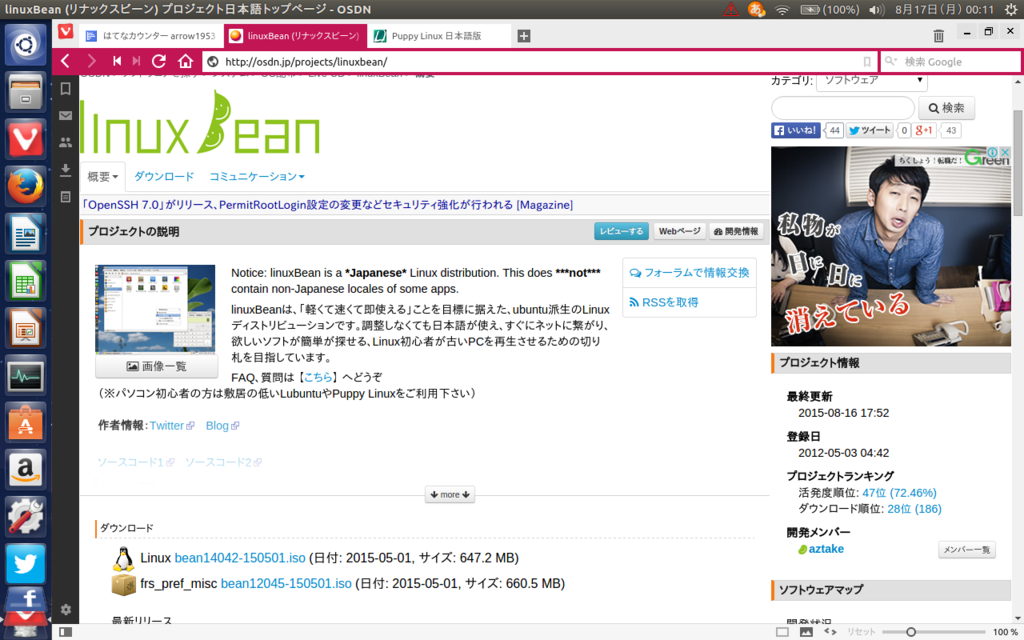Screen dimensions: 1024x640
Task: Open page tiling option in status bar
Action: [x=782, y=632]
